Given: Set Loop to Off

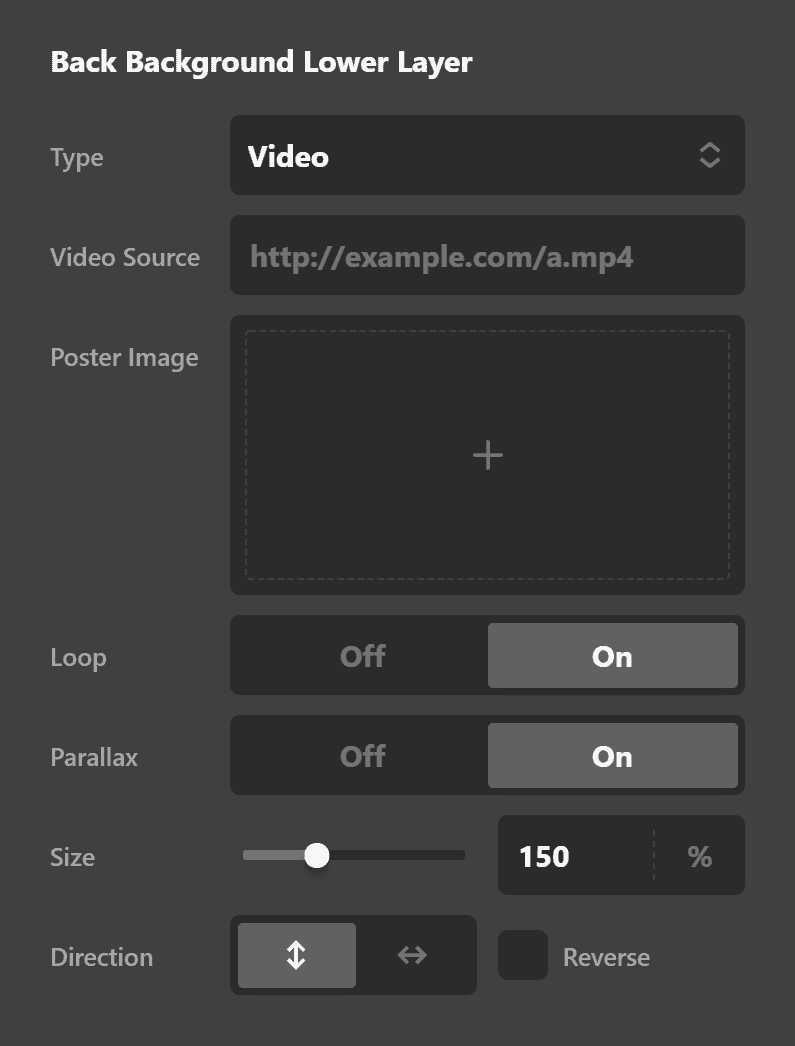Looking at the screenshot, I should tap(362, 656).
